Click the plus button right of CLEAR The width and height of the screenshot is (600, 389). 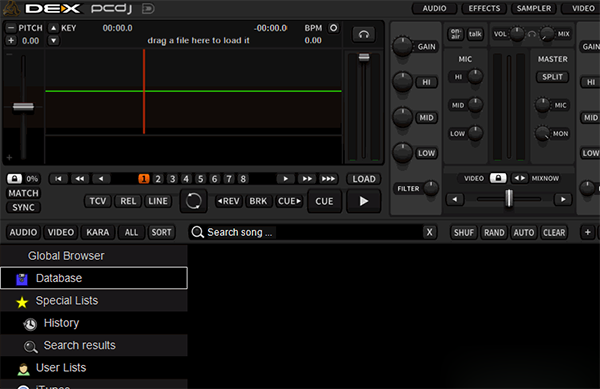point(588,232)
